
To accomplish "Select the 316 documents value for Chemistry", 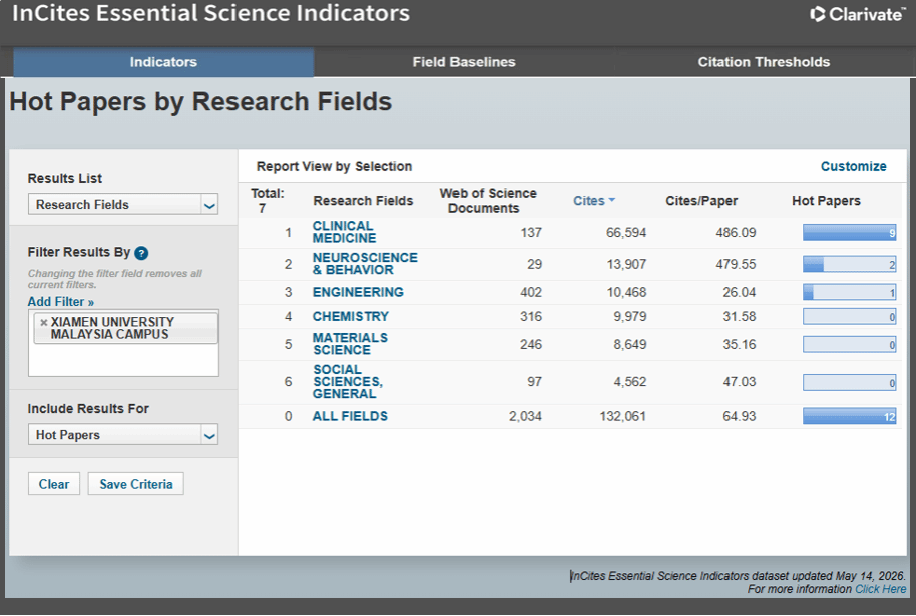I will click(x=531, y=317).
